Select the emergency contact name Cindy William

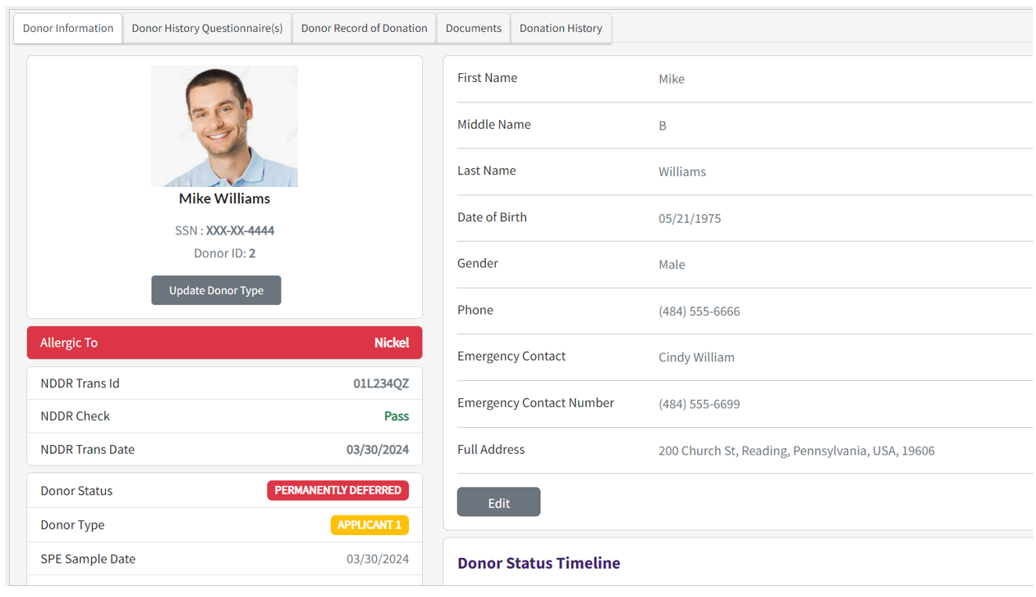tap(696, 358)
